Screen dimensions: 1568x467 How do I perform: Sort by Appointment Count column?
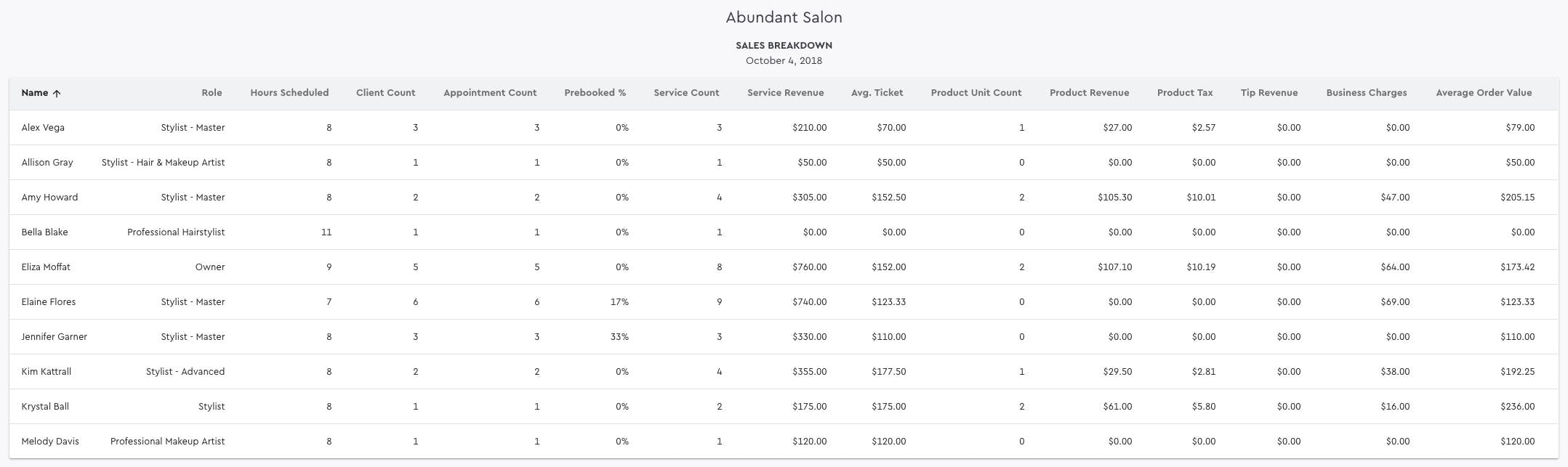point(490,93)
